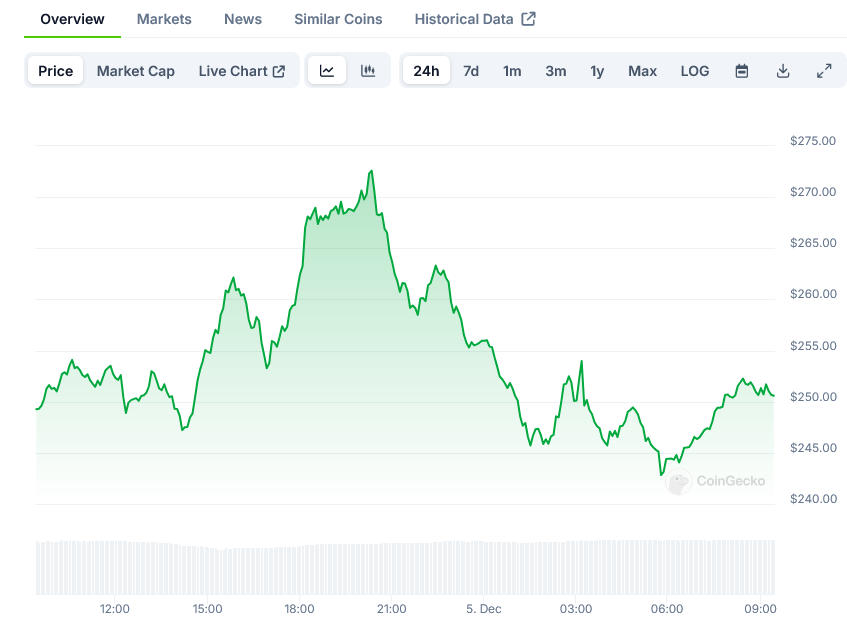Viewport: 847px width, 632px height.
Task: Show Max time range
Action: 642,71
